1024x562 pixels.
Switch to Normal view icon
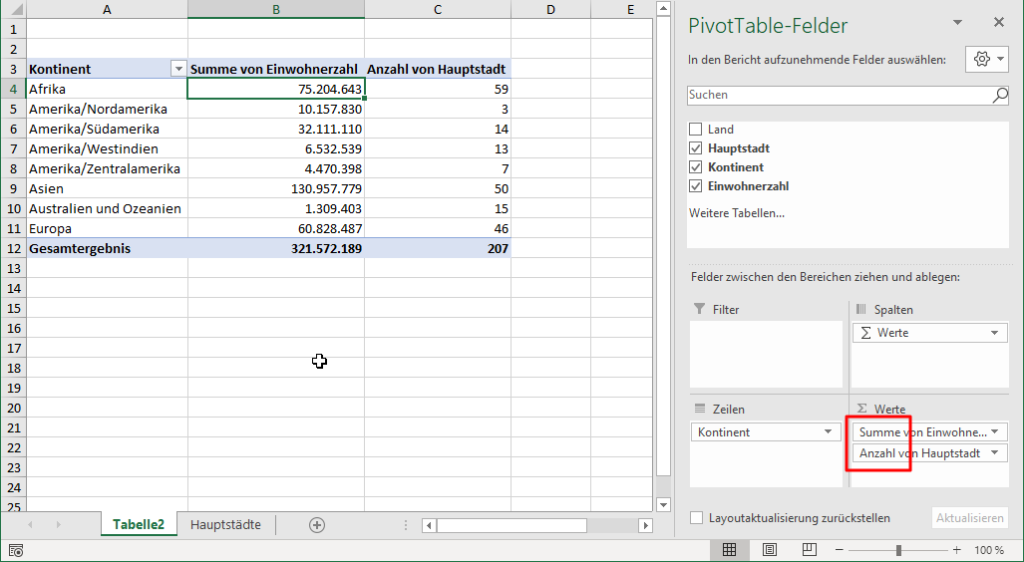tap(729, 550)
